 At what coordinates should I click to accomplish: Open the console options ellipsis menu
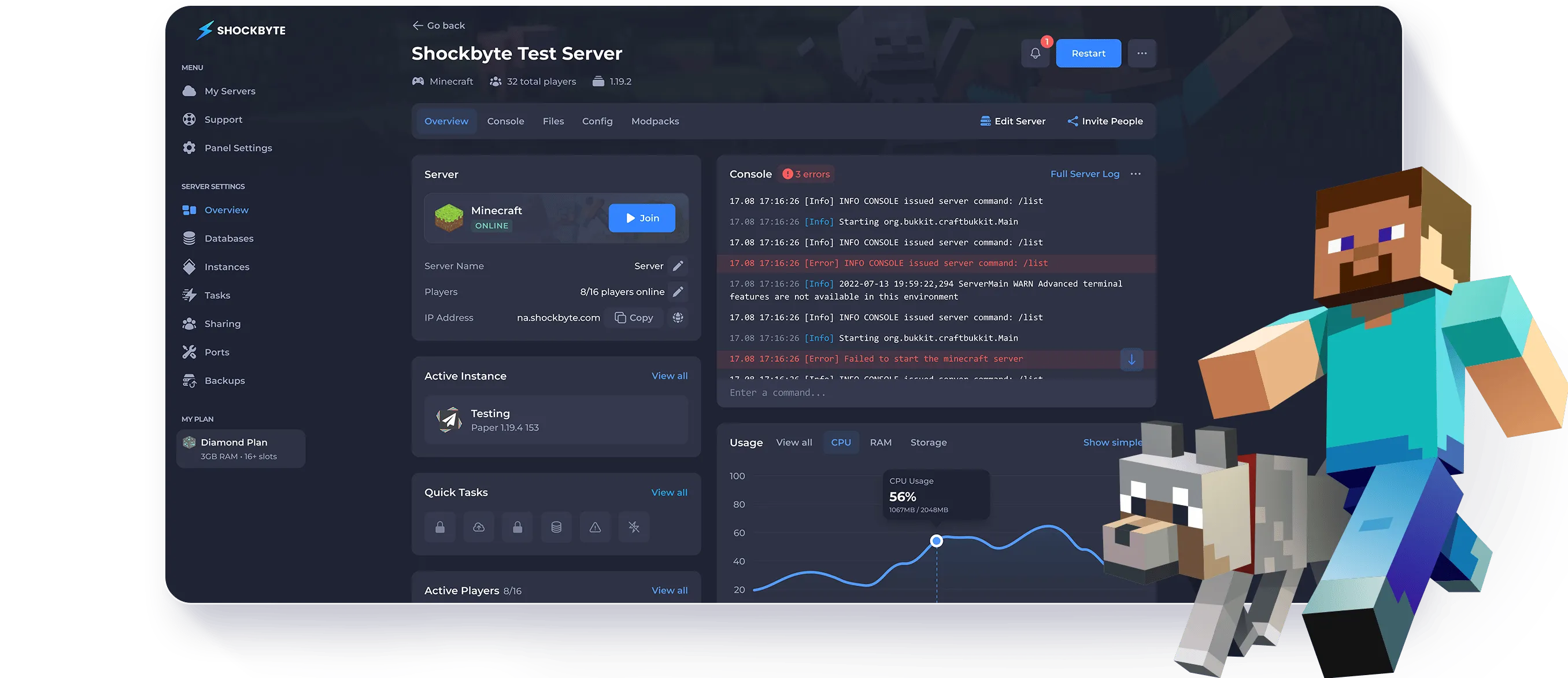tap(1135, 173)
